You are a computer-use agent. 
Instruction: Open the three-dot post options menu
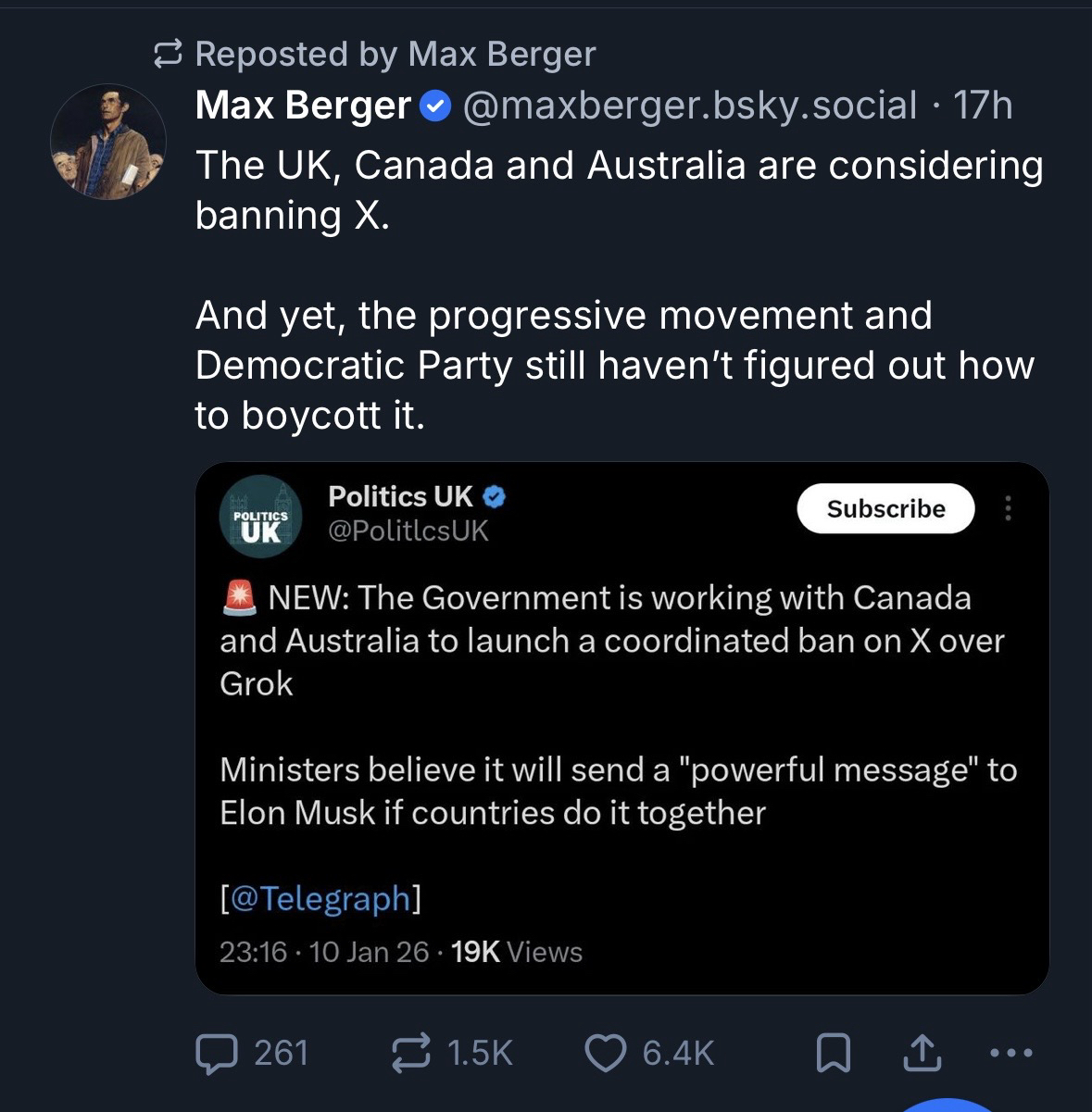tap(1010, 1053)
